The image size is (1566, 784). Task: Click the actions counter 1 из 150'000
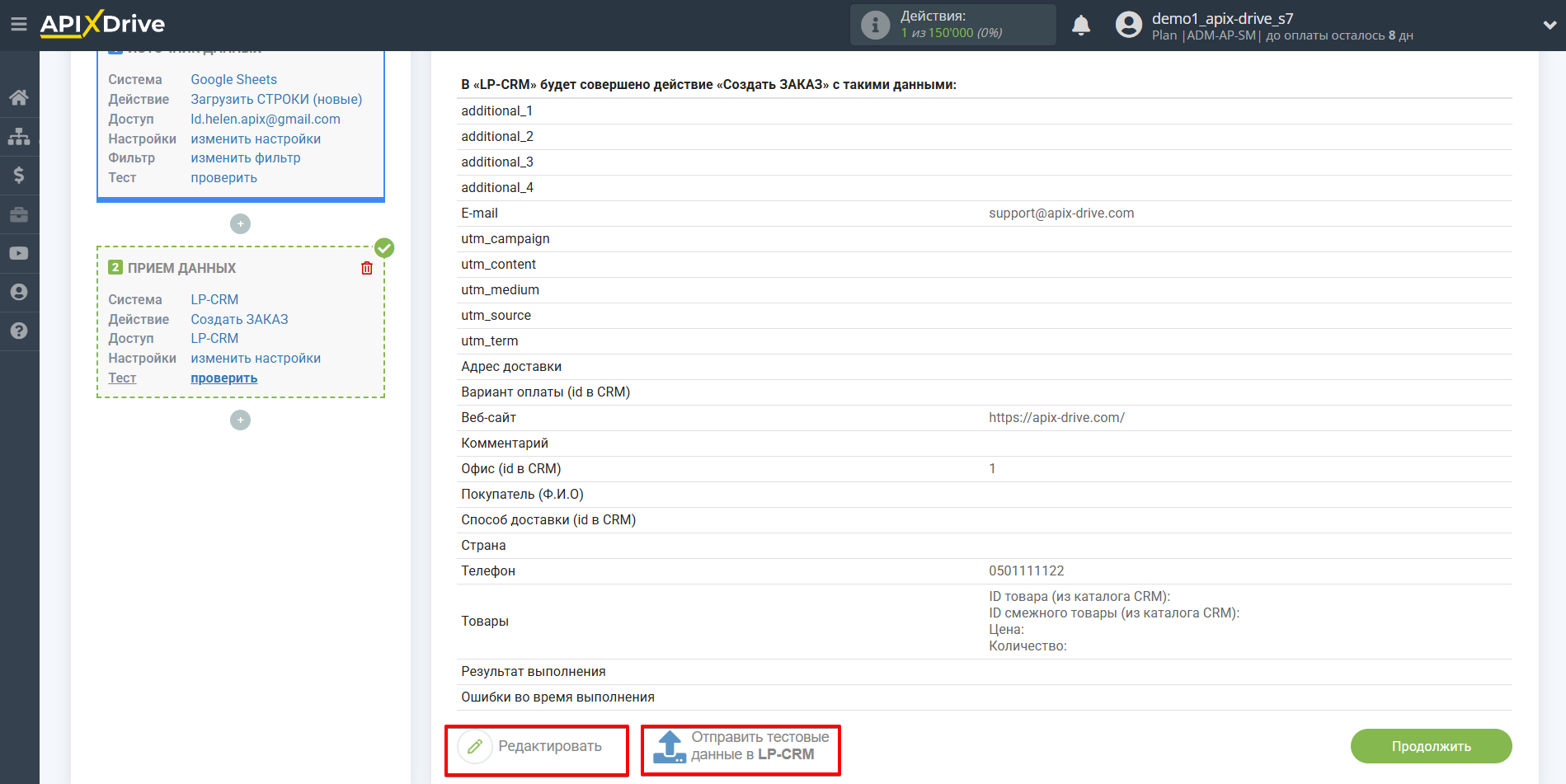coord(951,33)
